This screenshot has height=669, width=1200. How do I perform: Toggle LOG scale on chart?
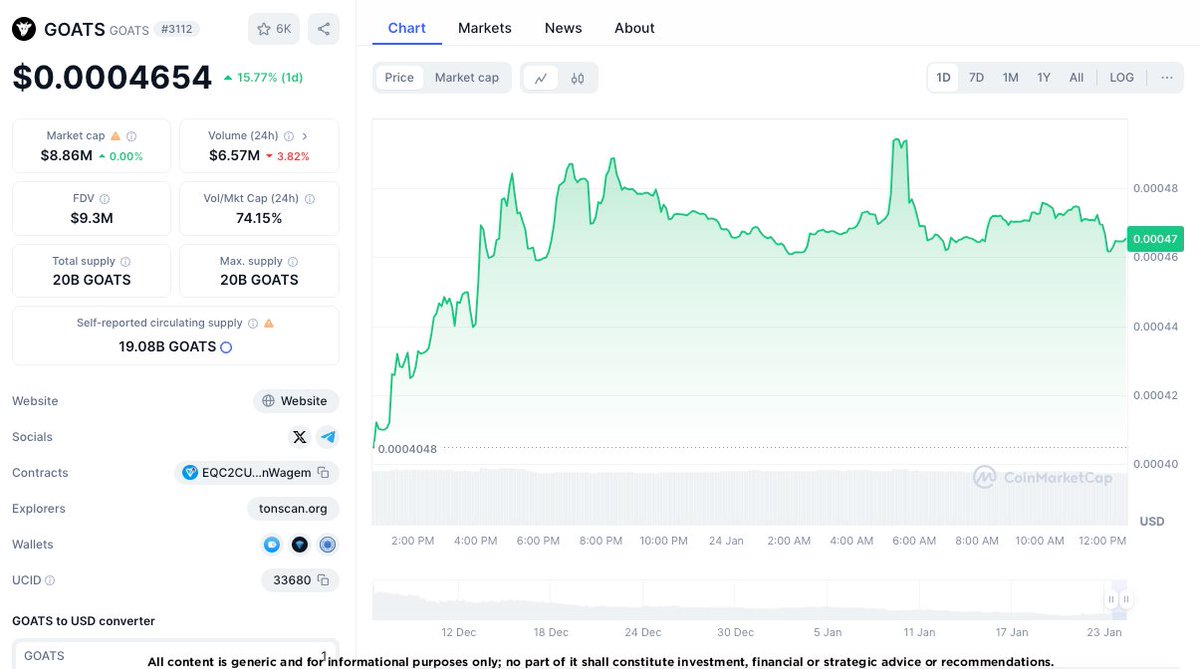click(x=1122, y=78)
